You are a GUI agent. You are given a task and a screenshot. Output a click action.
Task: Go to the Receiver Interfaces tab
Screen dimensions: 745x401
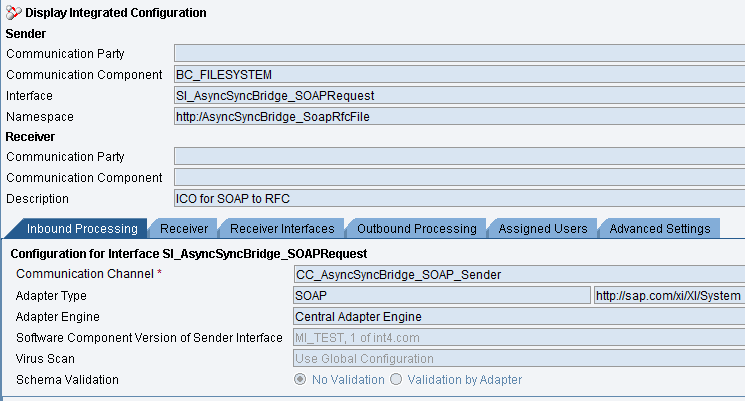click(x=284, y=229)
